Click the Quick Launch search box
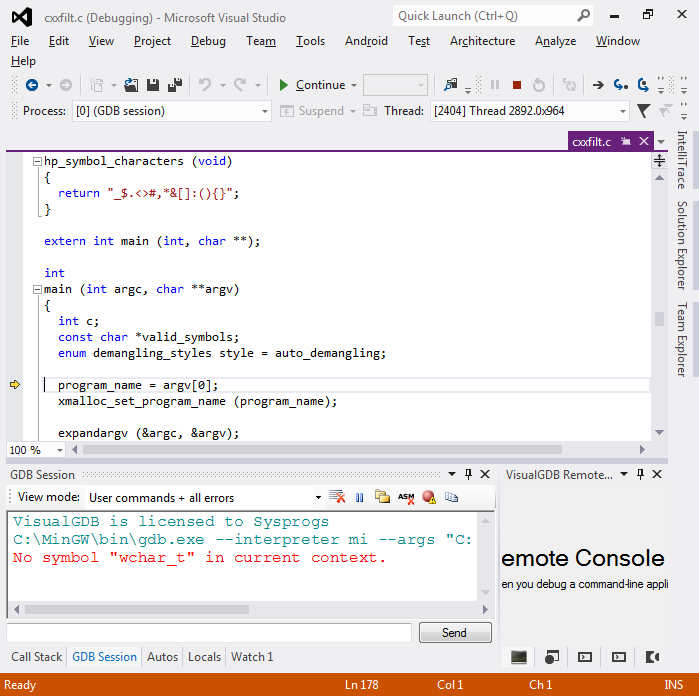The height and width of the screenshot is (697, 699). coord(493,16)
